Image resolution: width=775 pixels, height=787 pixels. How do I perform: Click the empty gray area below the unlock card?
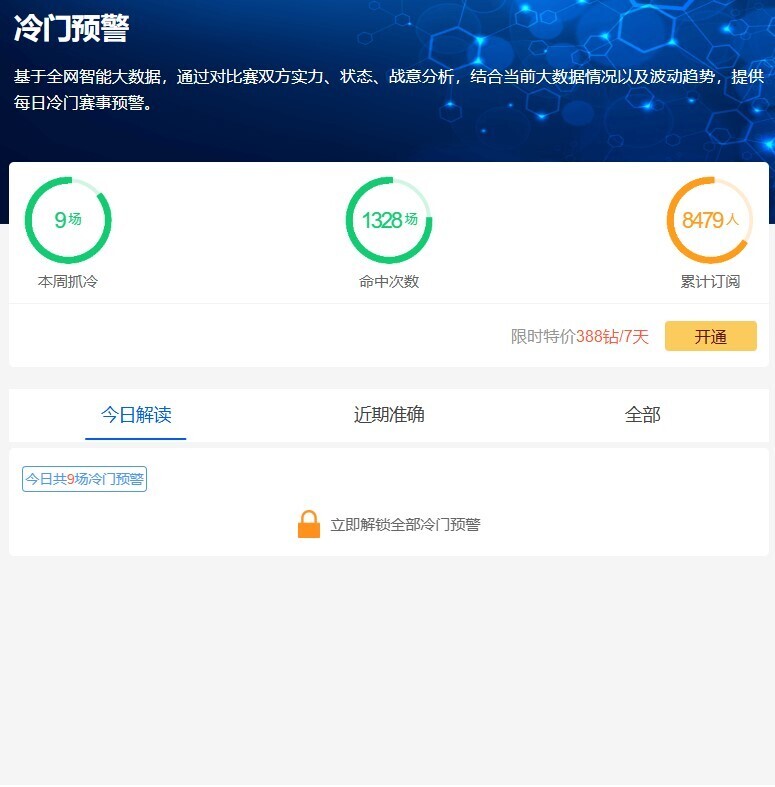[388, 670]
